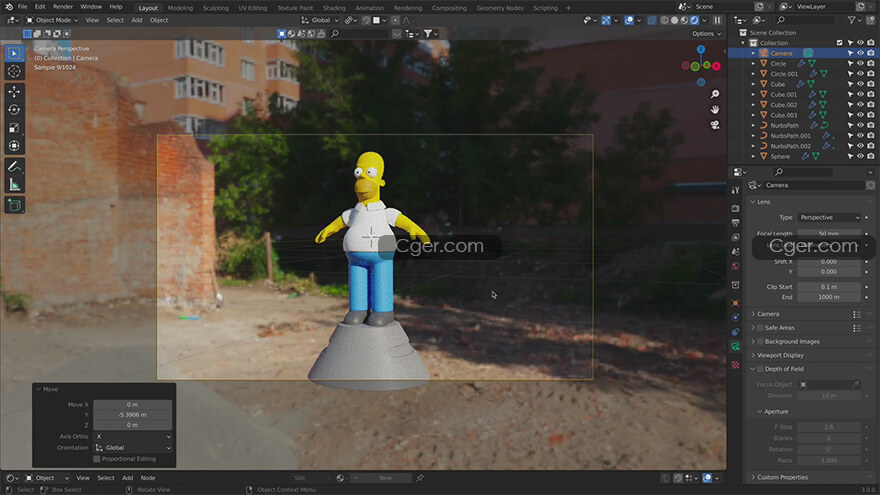Select the Add Cube tool

tap(14, 205)
